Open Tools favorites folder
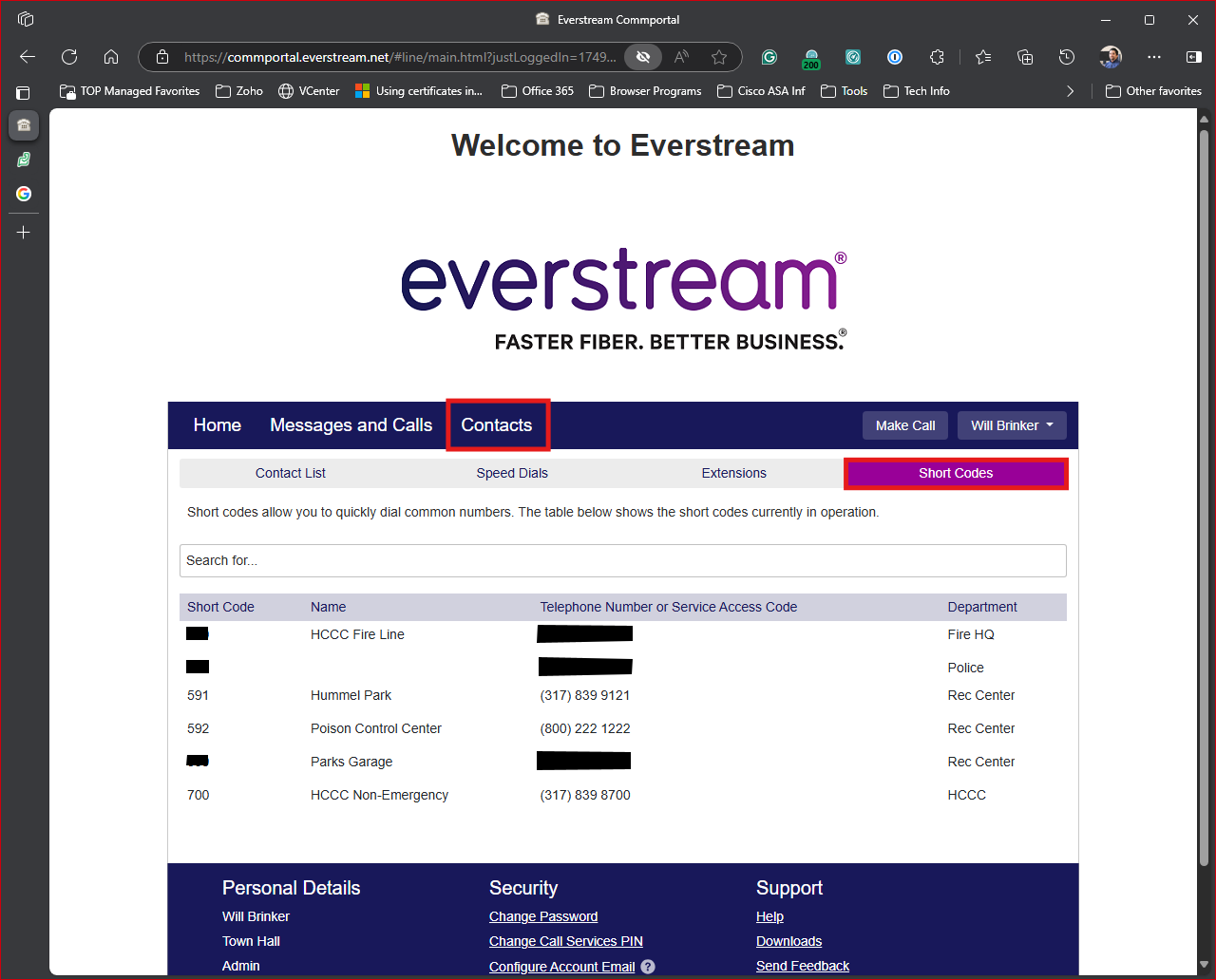Image resolution: width=1216 pixels, height=980 pixels. click(x=844, y=91)
